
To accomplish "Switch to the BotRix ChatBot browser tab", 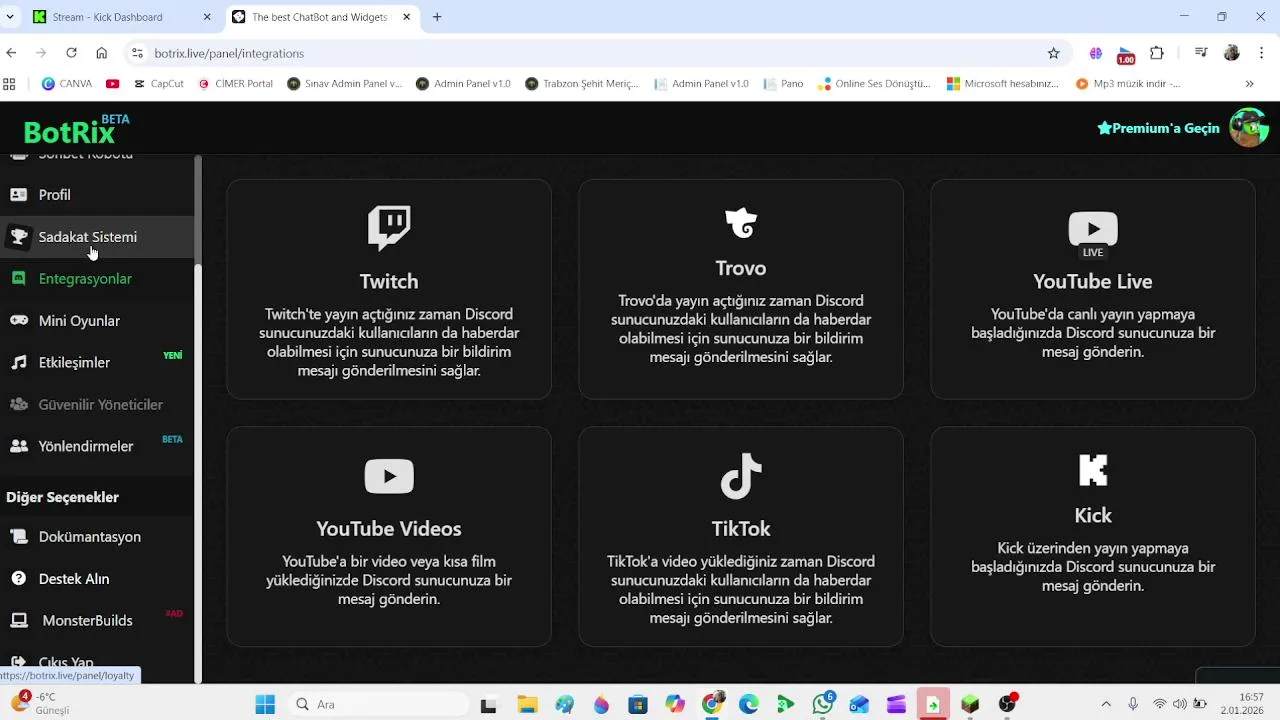I will [322, 17].
